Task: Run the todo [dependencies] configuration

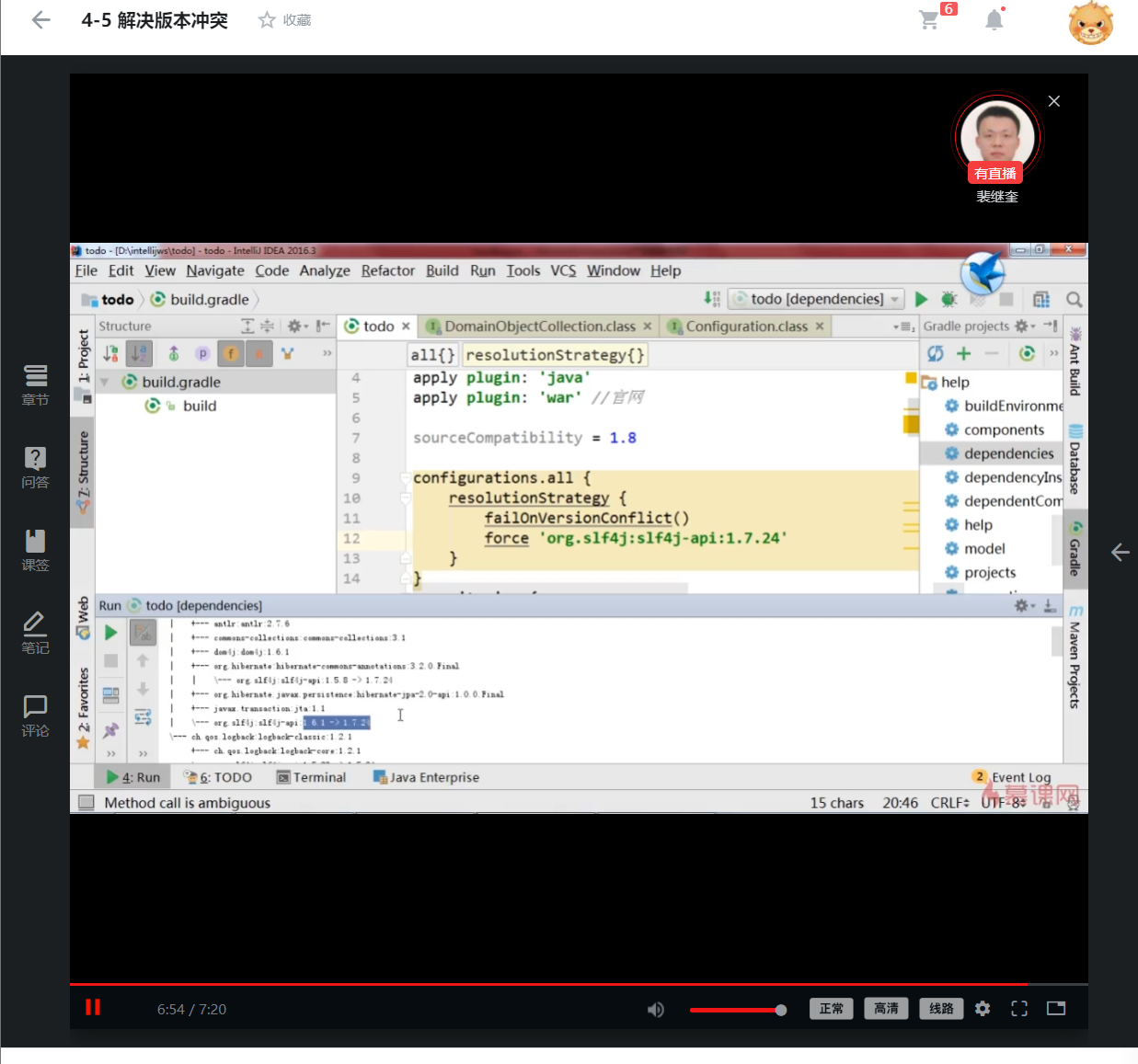Action: click(921, 299)
